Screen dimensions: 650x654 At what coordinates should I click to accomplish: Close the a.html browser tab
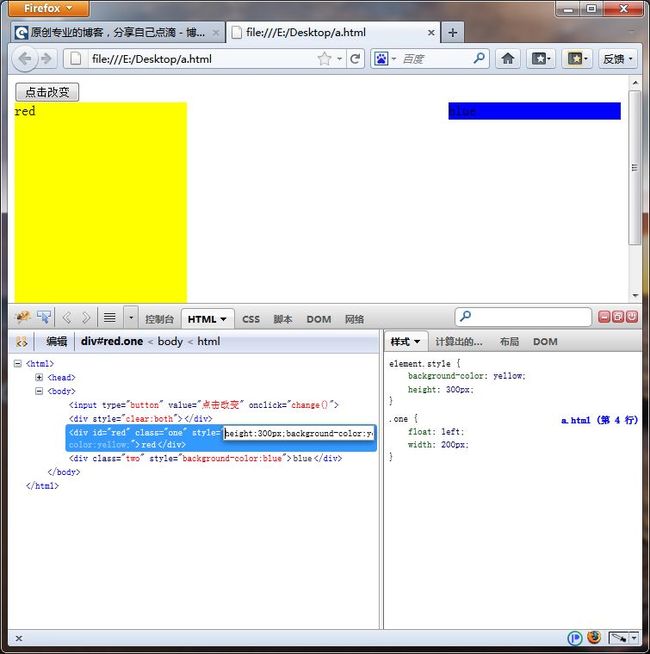[x=431, y=33]
